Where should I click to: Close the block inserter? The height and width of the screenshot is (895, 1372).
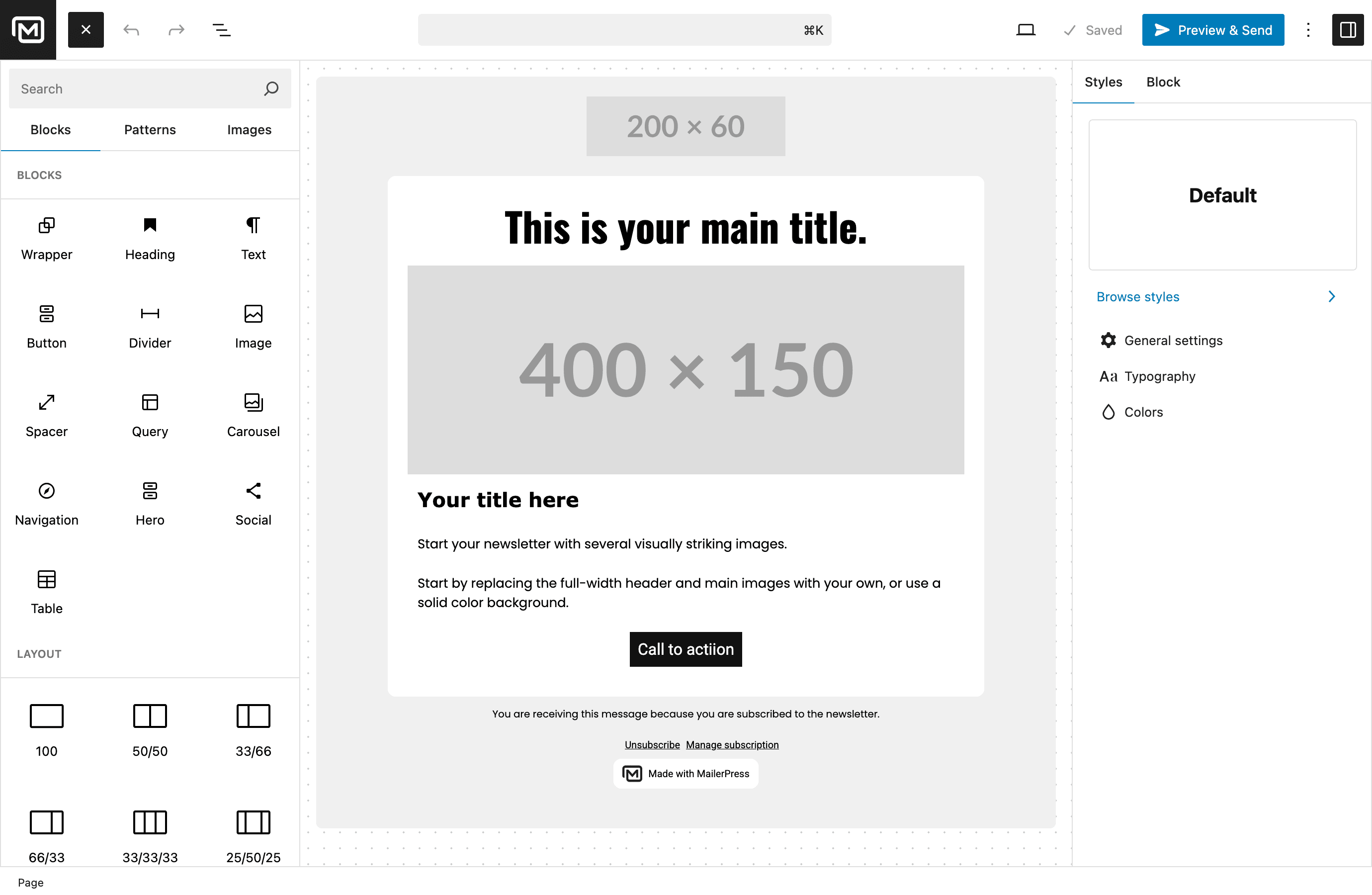pyautogui.click(x=86, y=29)
